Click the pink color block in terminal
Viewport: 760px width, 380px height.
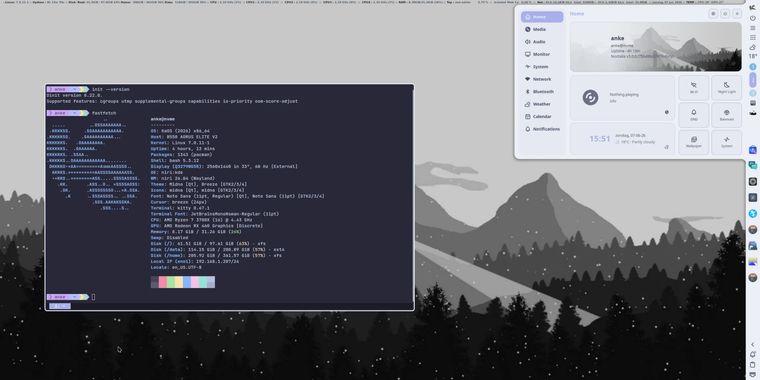click(195, 282)
